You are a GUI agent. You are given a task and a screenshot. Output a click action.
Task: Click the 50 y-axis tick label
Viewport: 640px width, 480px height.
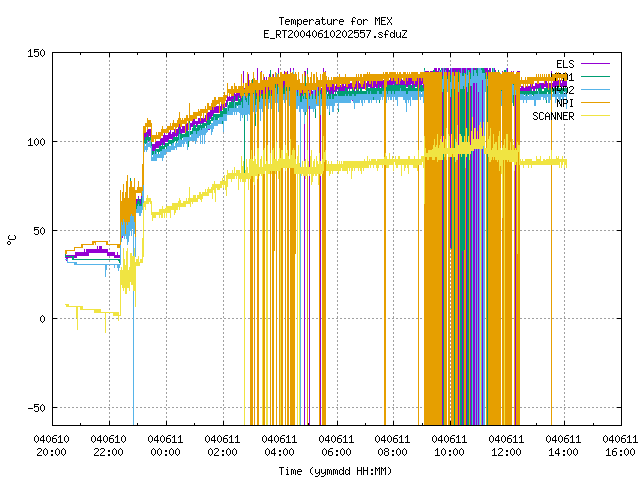[x=40, y=231]
